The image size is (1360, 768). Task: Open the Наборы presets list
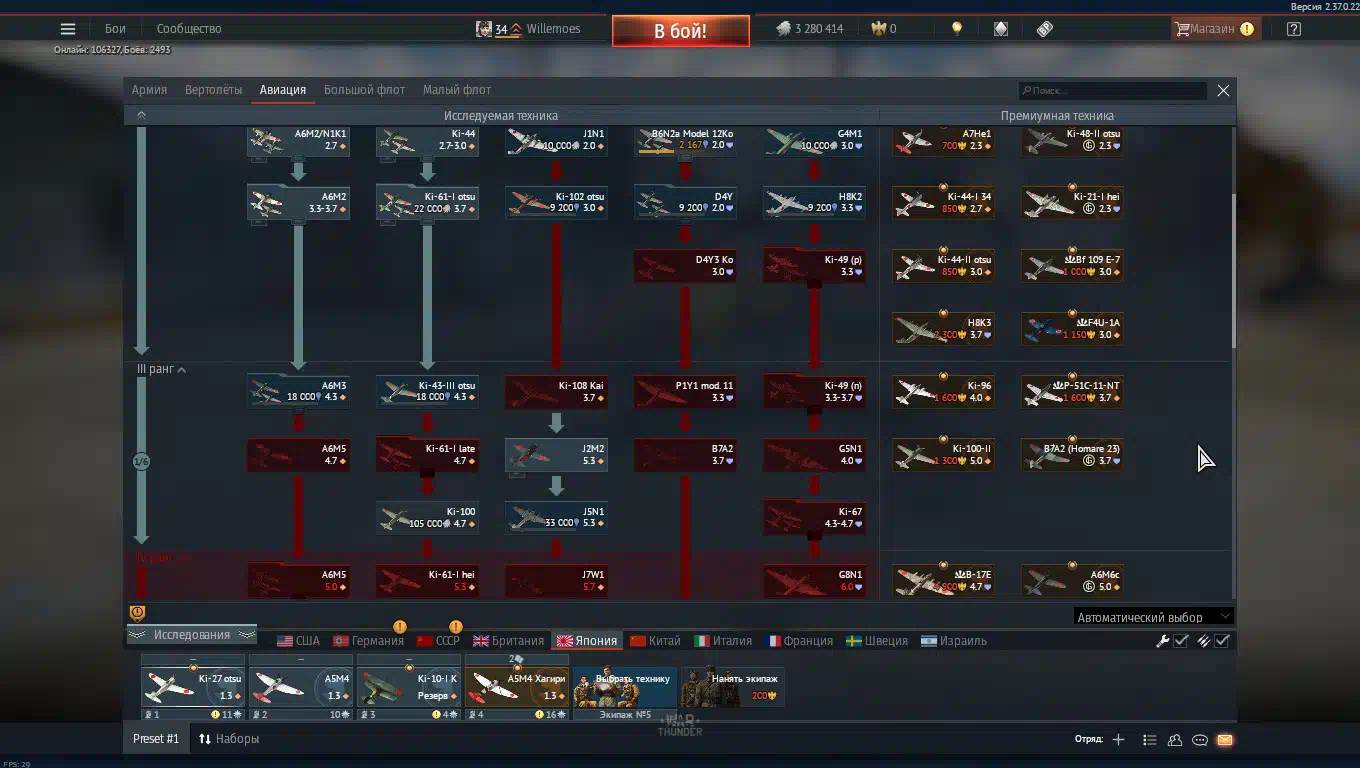coord(229,739)
